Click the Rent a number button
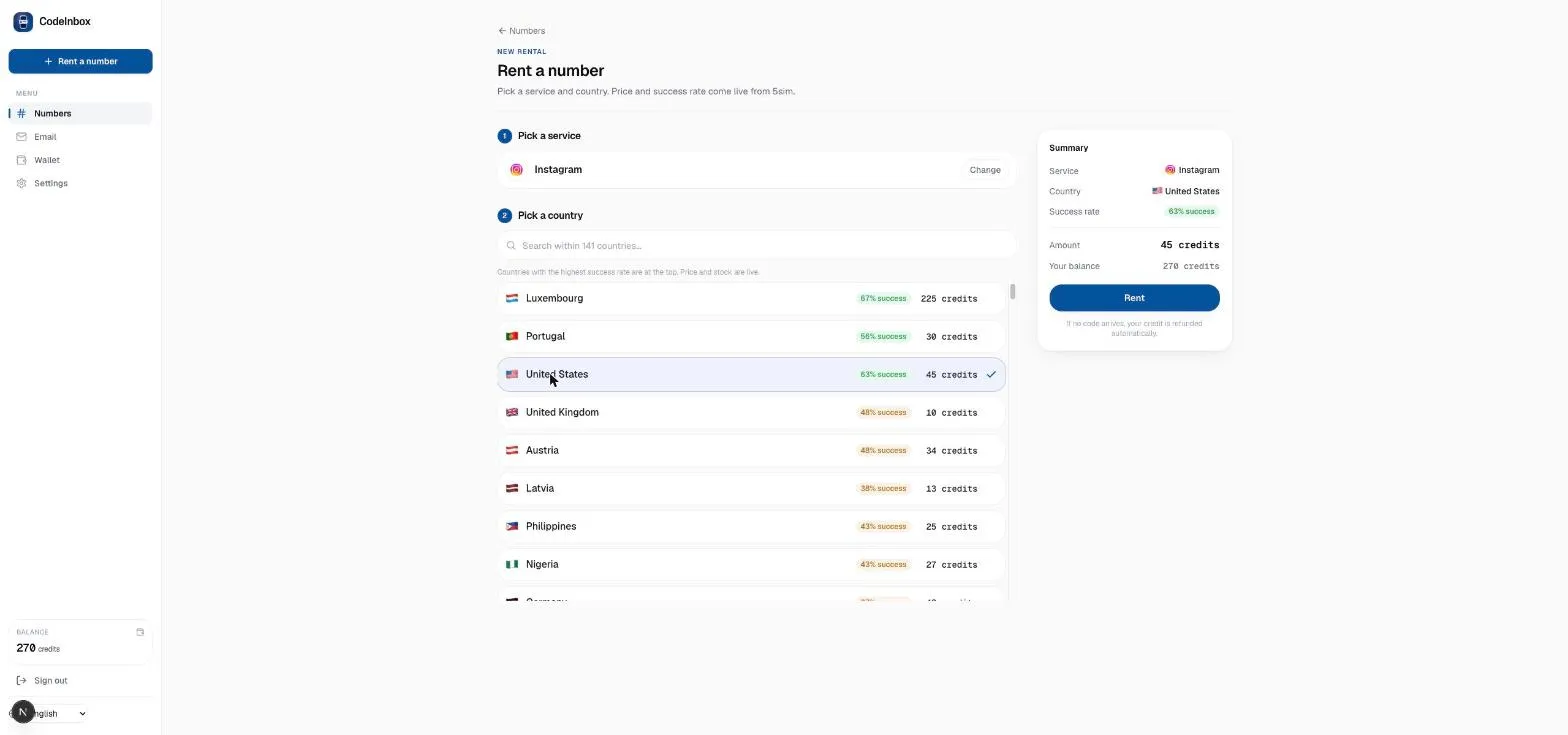The height and width of the screenshot is (735, 1568). (80, 61)
